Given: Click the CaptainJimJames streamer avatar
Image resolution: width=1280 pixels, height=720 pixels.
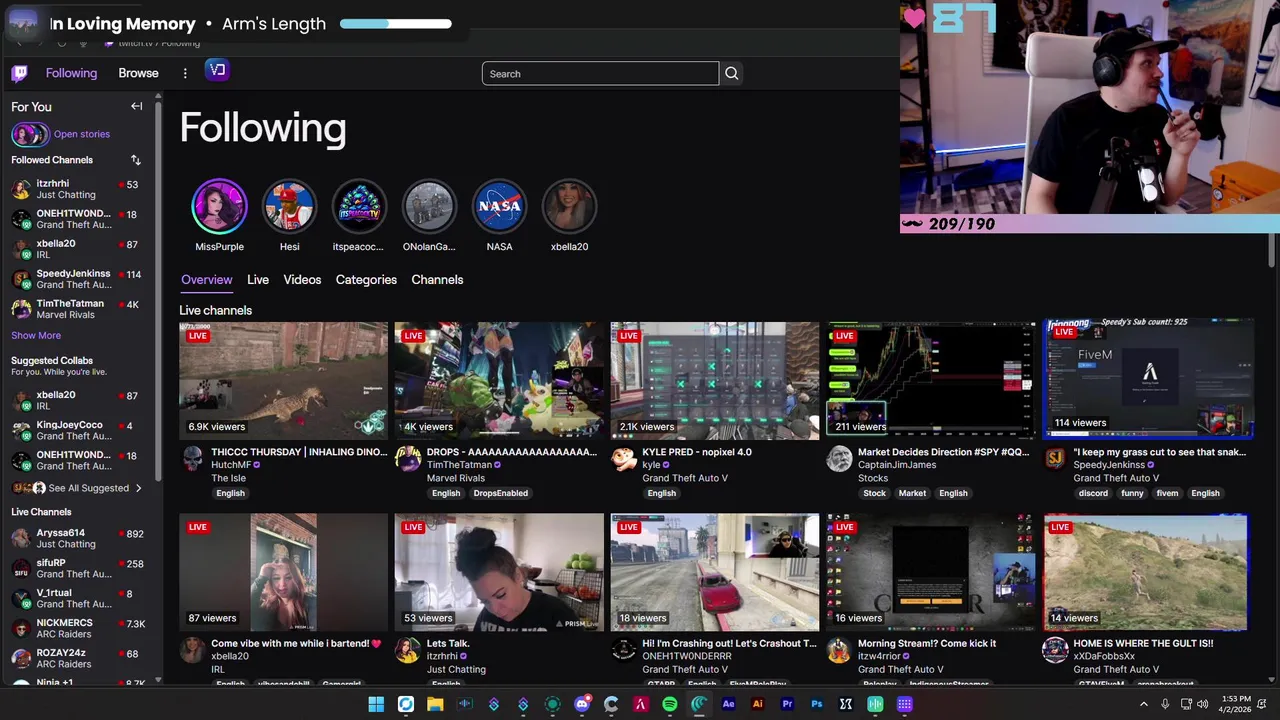Looking at the screenshot, I should pos(839,459).
